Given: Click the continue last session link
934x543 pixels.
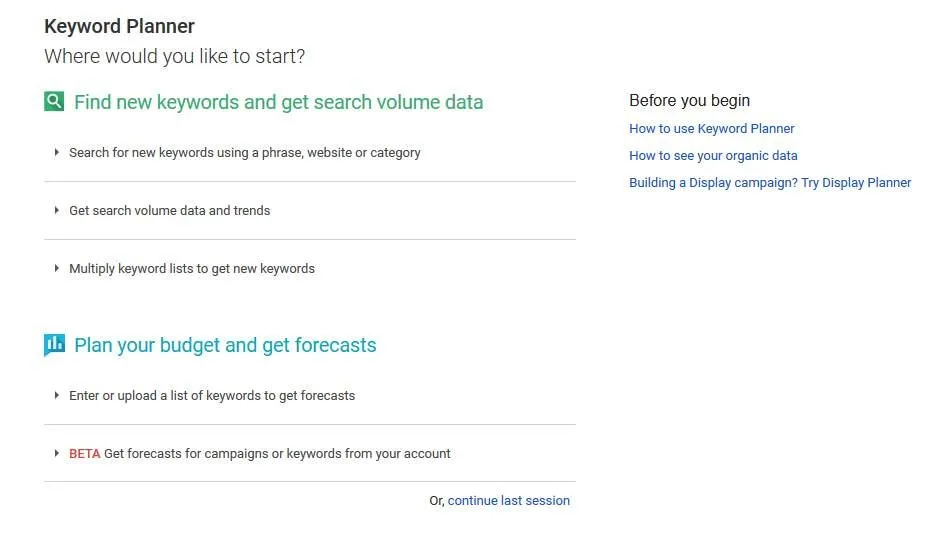Looking at the screenshot, I should [509, 501].
